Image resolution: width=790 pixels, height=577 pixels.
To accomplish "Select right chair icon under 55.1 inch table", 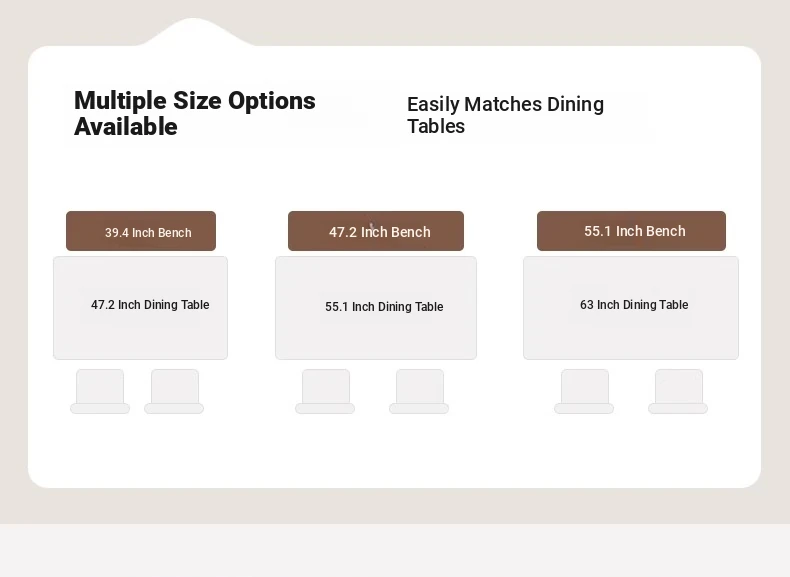I will point(419,392).
